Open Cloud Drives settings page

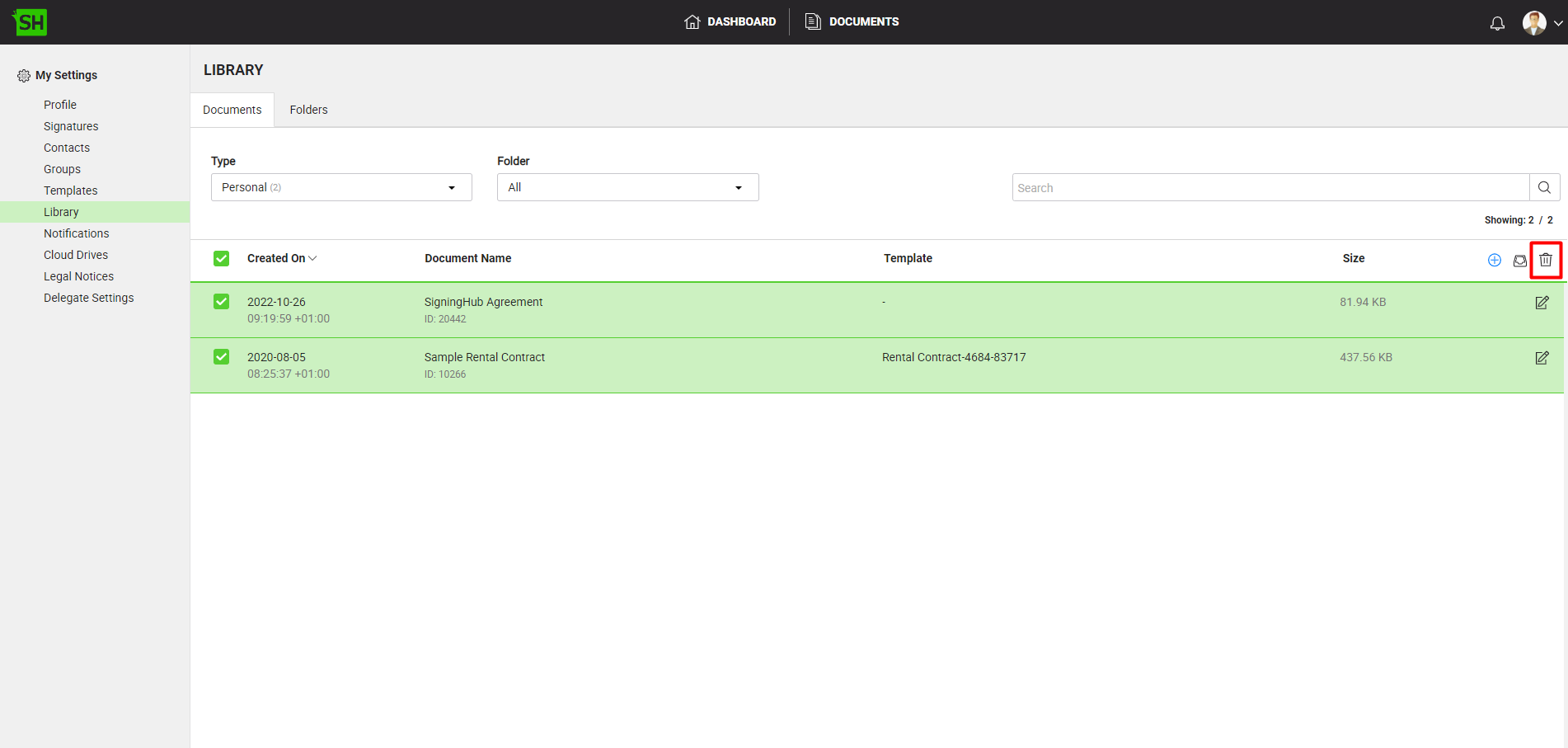76,255
